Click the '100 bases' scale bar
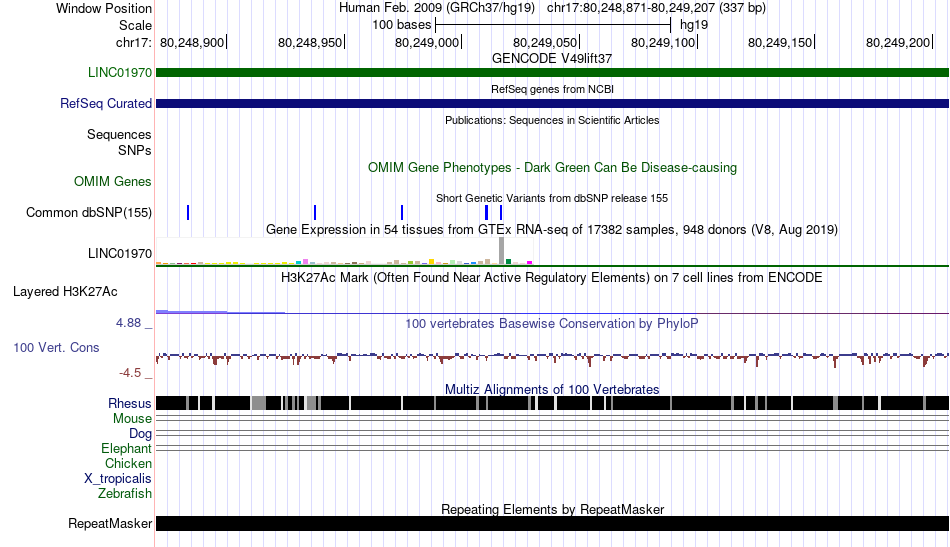Screen dimensions: 950x547 (553, 25)
